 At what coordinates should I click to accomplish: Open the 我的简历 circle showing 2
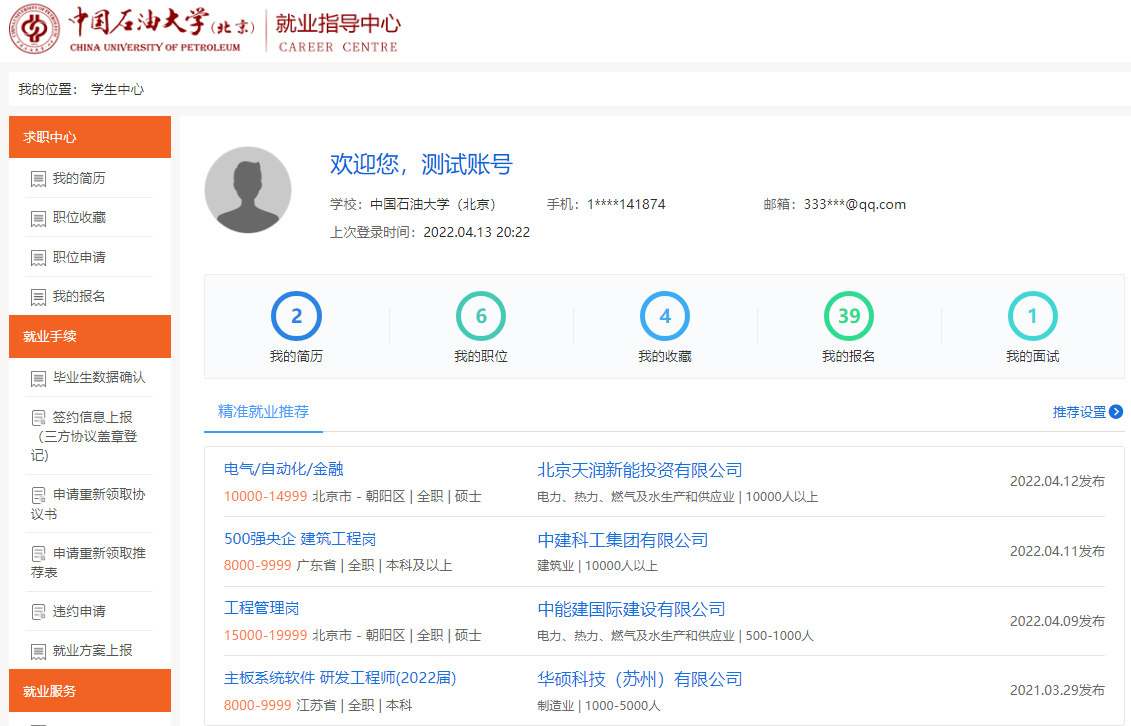296,317
